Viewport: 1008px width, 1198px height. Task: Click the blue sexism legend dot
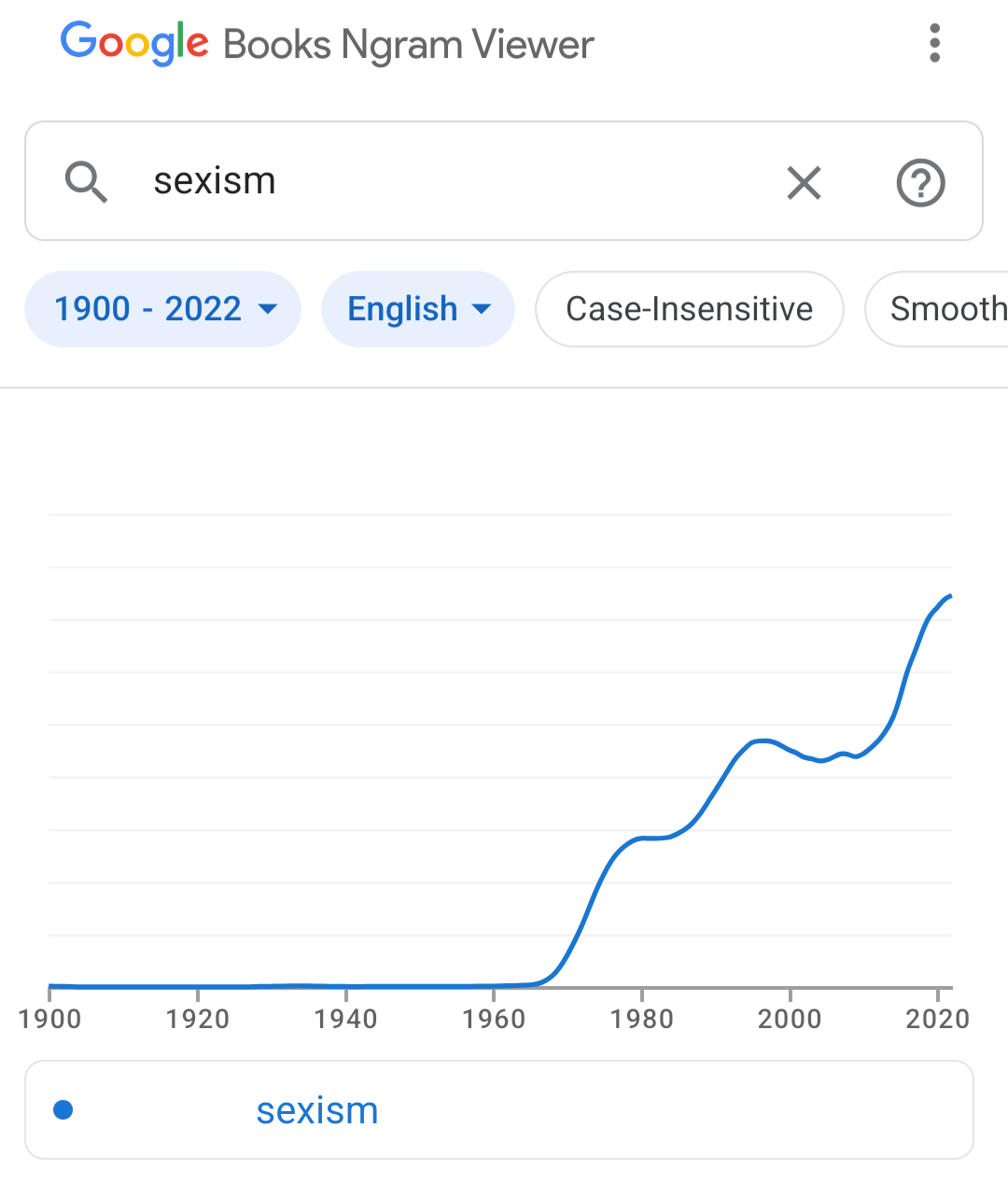[63, 1109]
